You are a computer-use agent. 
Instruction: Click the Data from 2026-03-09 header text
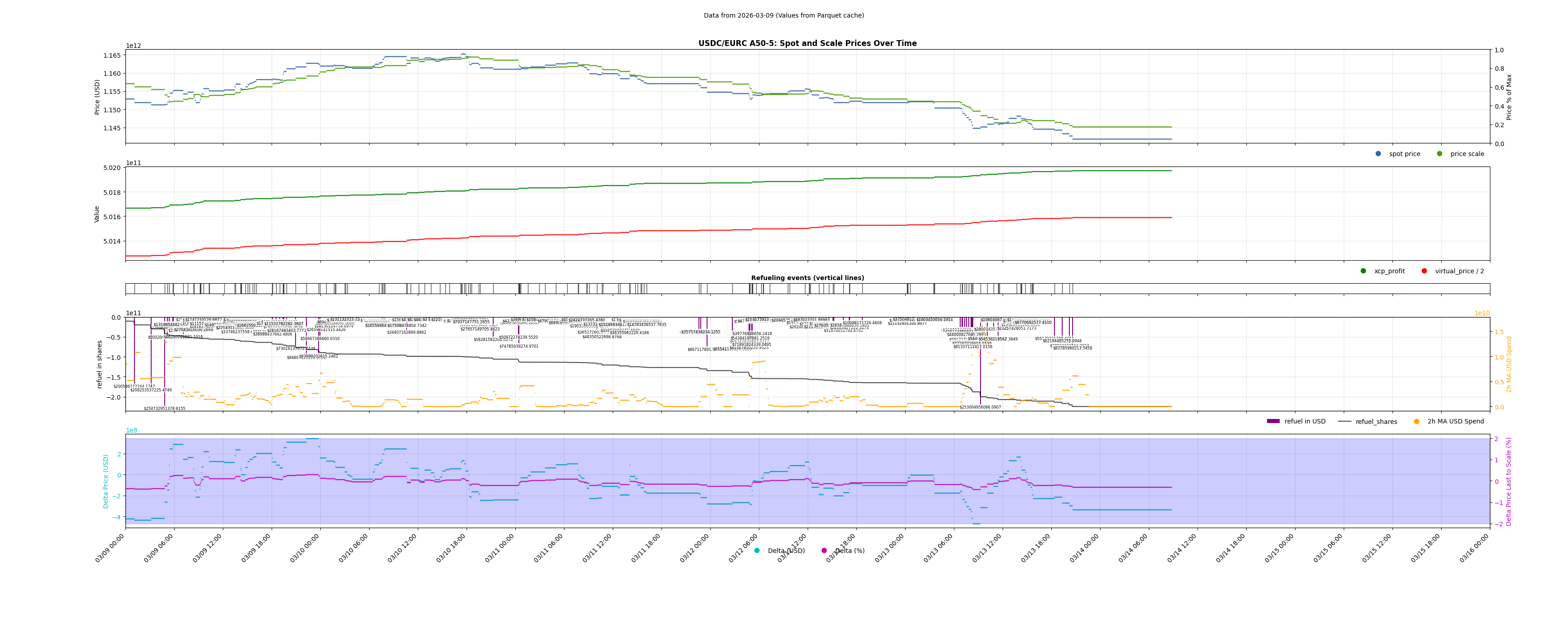click(x=783, y=16)
